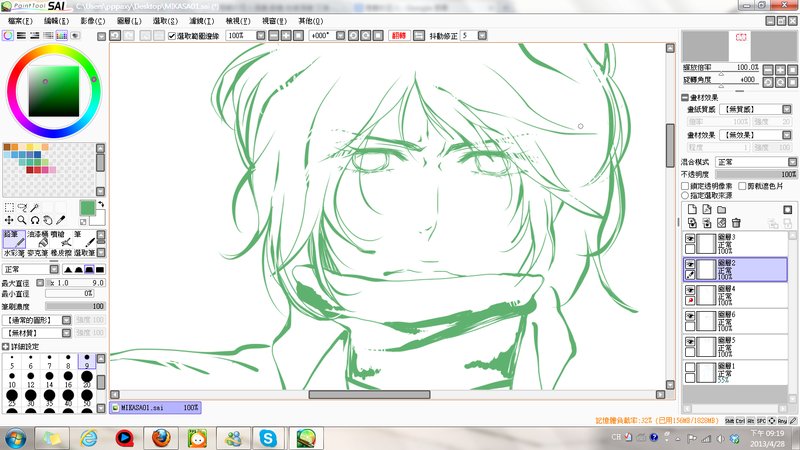Choose the 水彩筆 watercolor brush
The image size is (800, 450).
pyautogui.click(x=14, y=253)
